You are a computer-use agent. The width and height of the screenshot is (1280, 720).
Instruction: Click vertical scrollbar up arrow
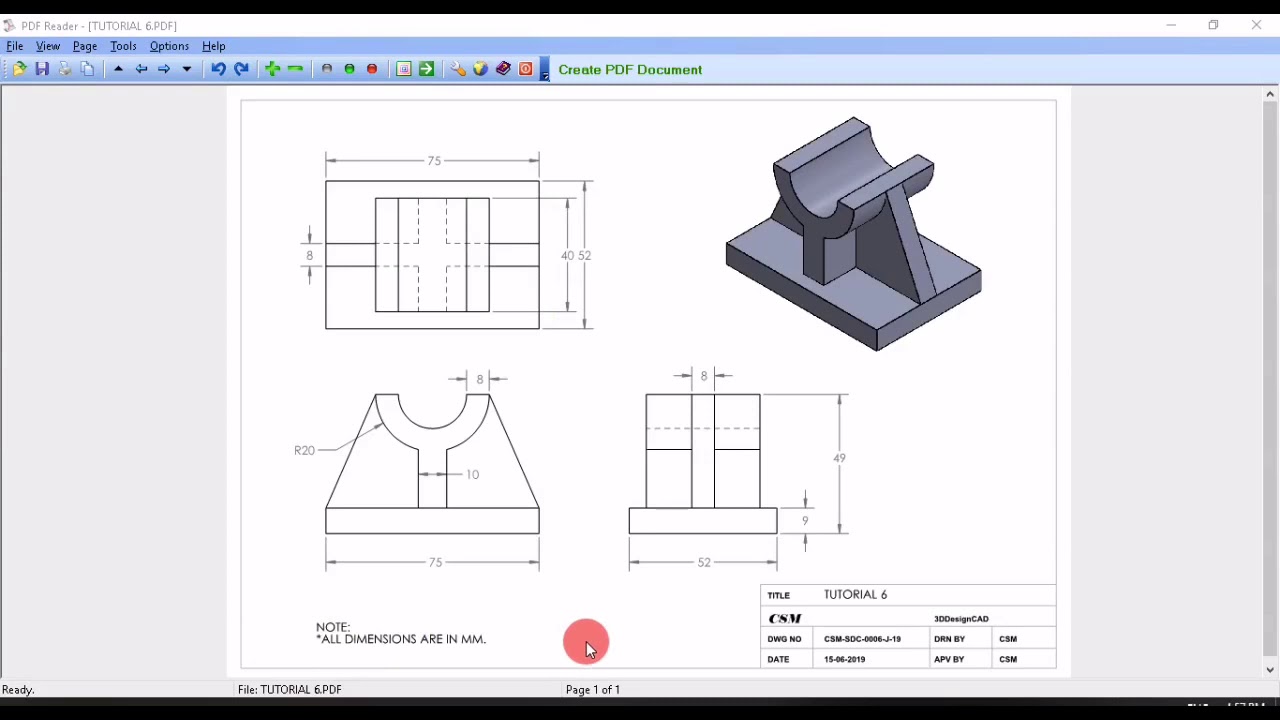(1270, 94)
